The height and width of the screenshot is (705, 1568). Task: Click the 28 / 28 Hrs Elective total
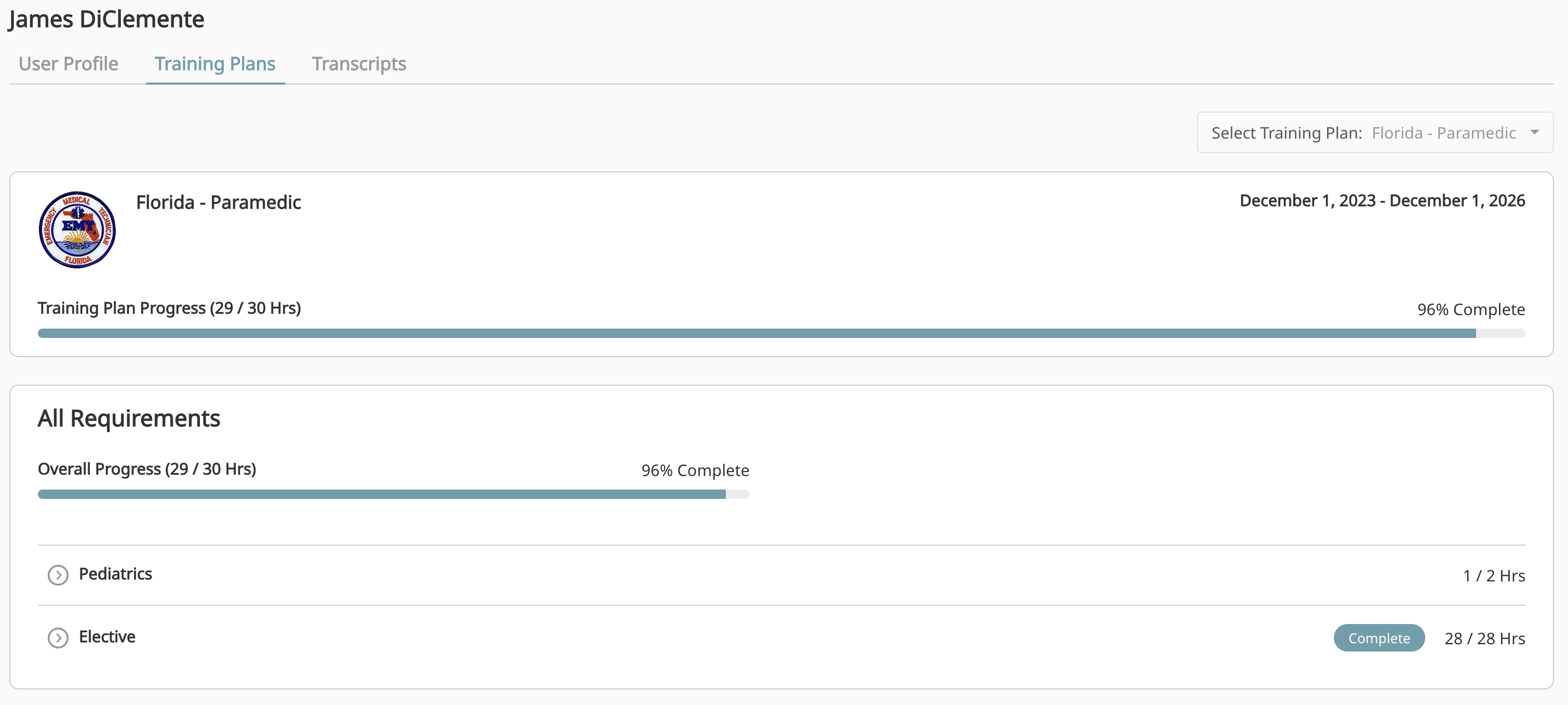(x=1484, y=639)
